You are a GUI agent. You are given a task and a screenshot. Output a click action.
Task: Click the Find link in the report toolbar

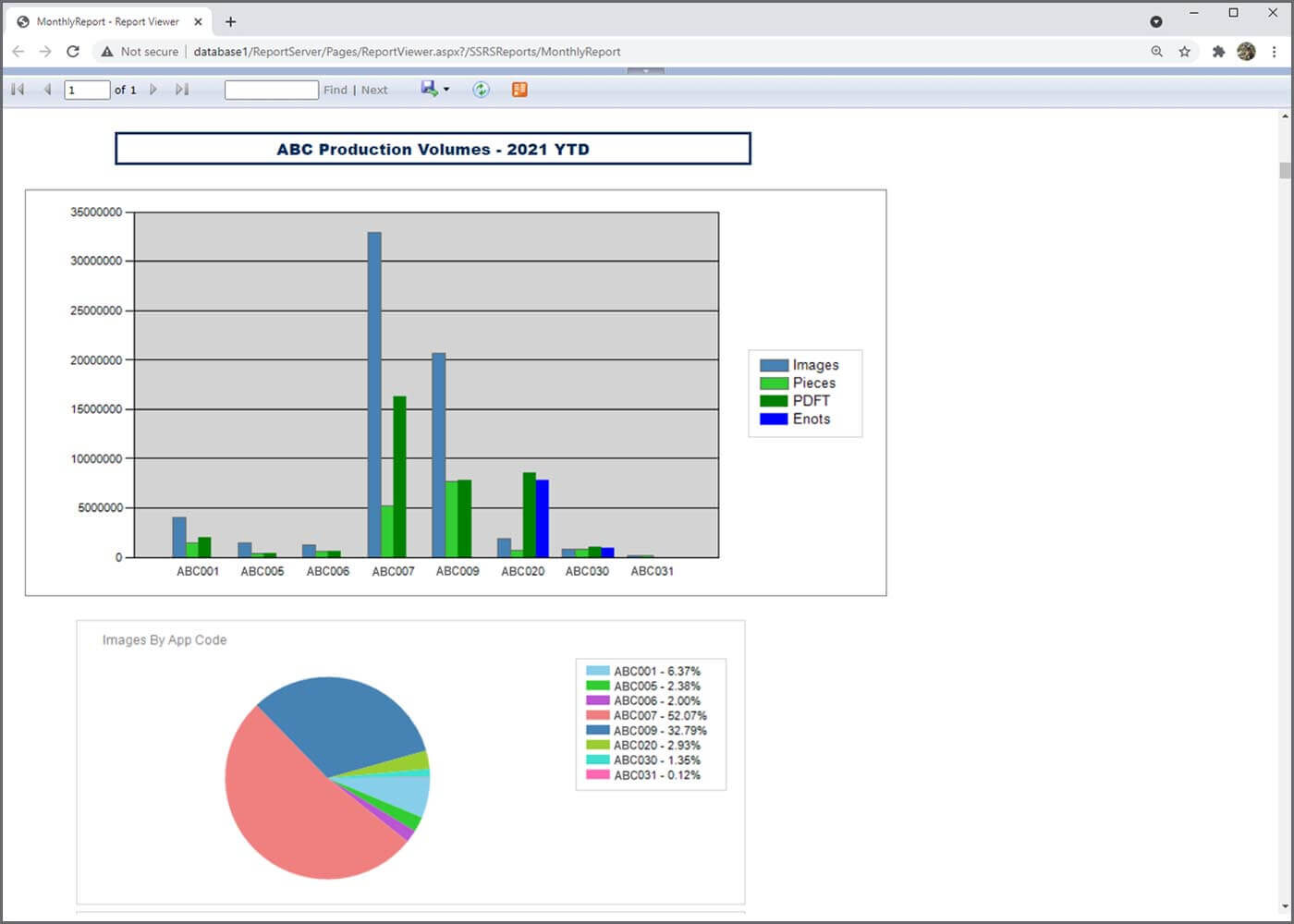[335, 90]
